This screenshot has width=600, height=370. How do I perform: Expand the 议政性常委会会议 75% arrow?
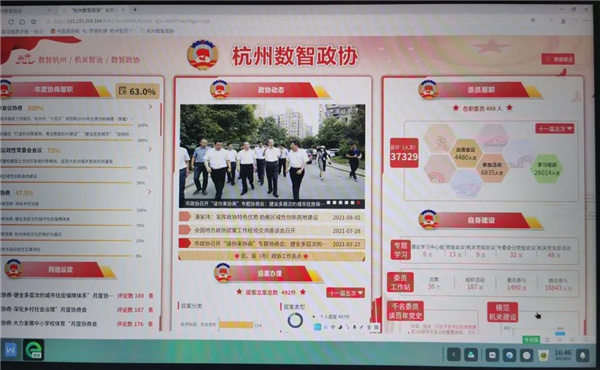tap(150, 149)
